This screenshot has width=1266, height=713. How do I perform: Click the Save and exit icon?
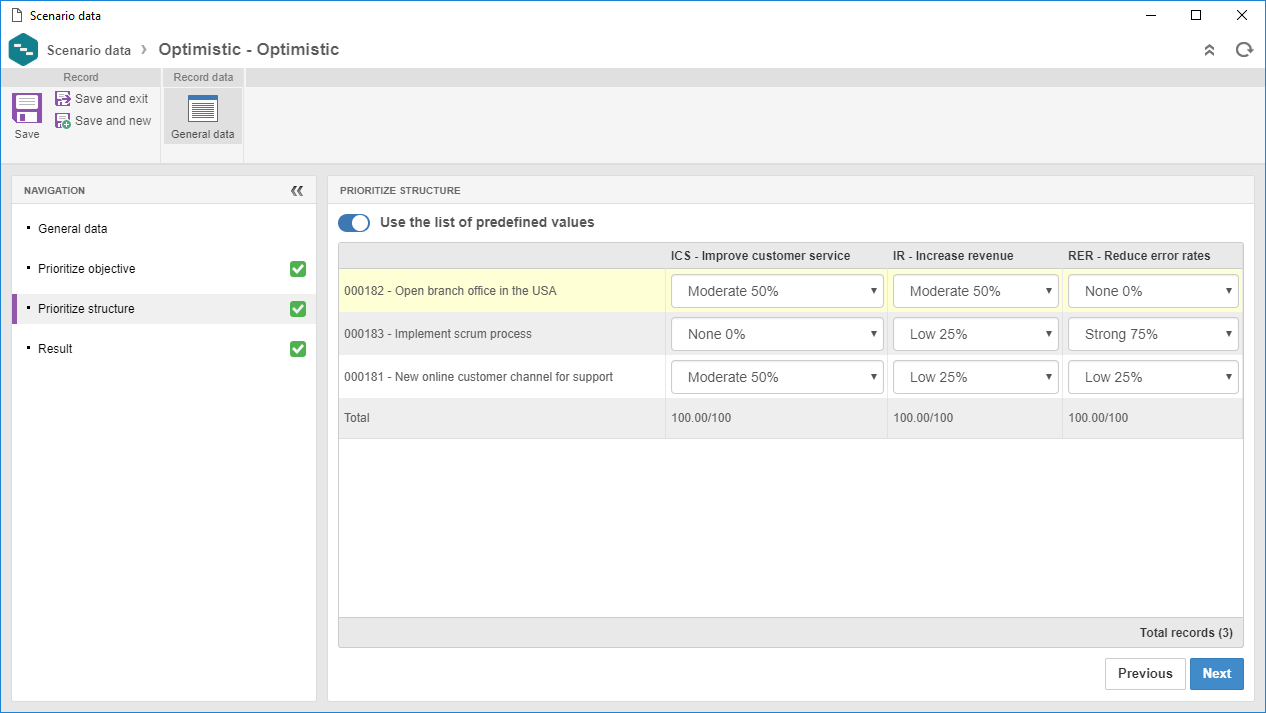pyautogui.click(x=63, y=99)
